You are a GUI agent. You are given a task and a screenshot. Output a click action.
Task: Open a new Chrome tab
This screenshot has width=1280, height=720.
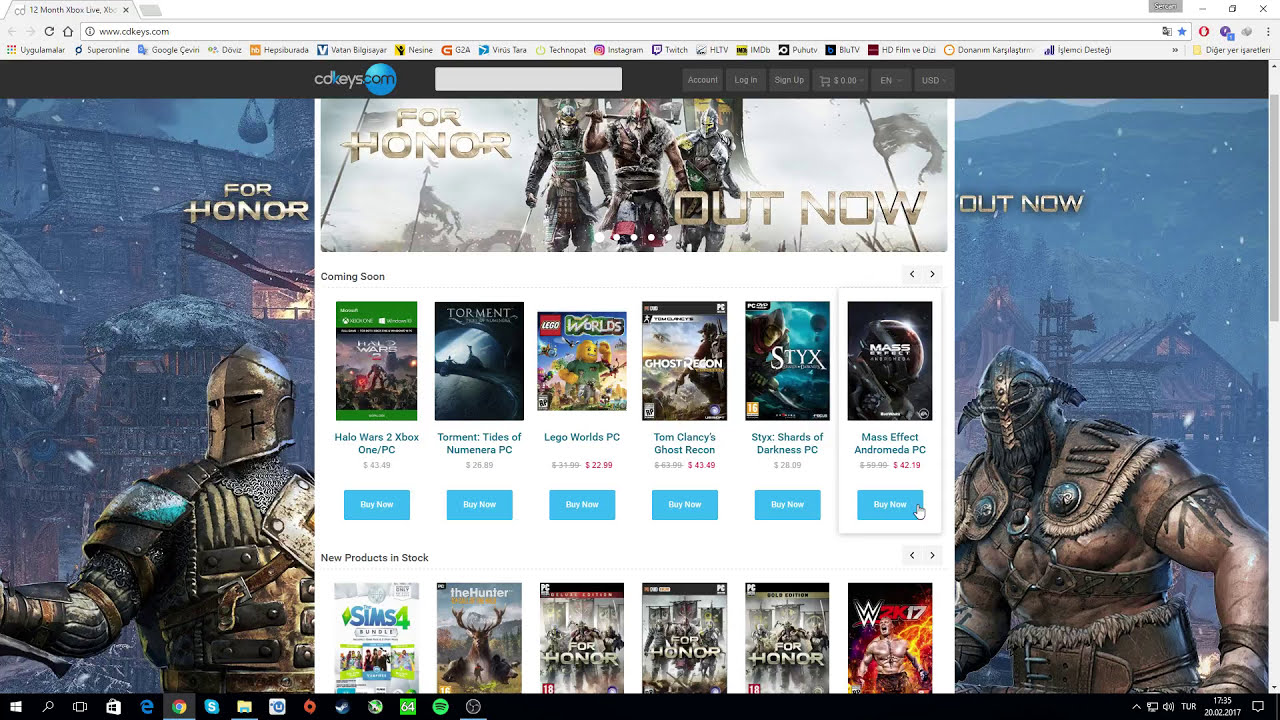coord(150,10)
